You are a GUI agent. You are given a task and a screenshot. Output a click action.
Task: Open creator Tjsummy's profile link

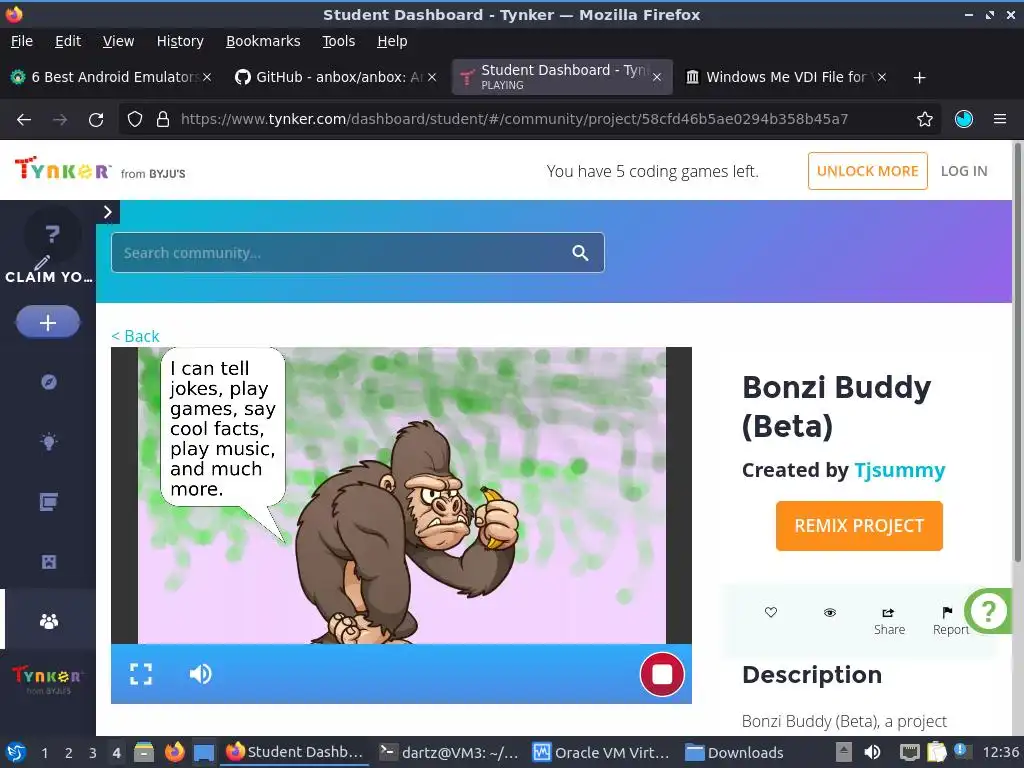coord(899,470)
